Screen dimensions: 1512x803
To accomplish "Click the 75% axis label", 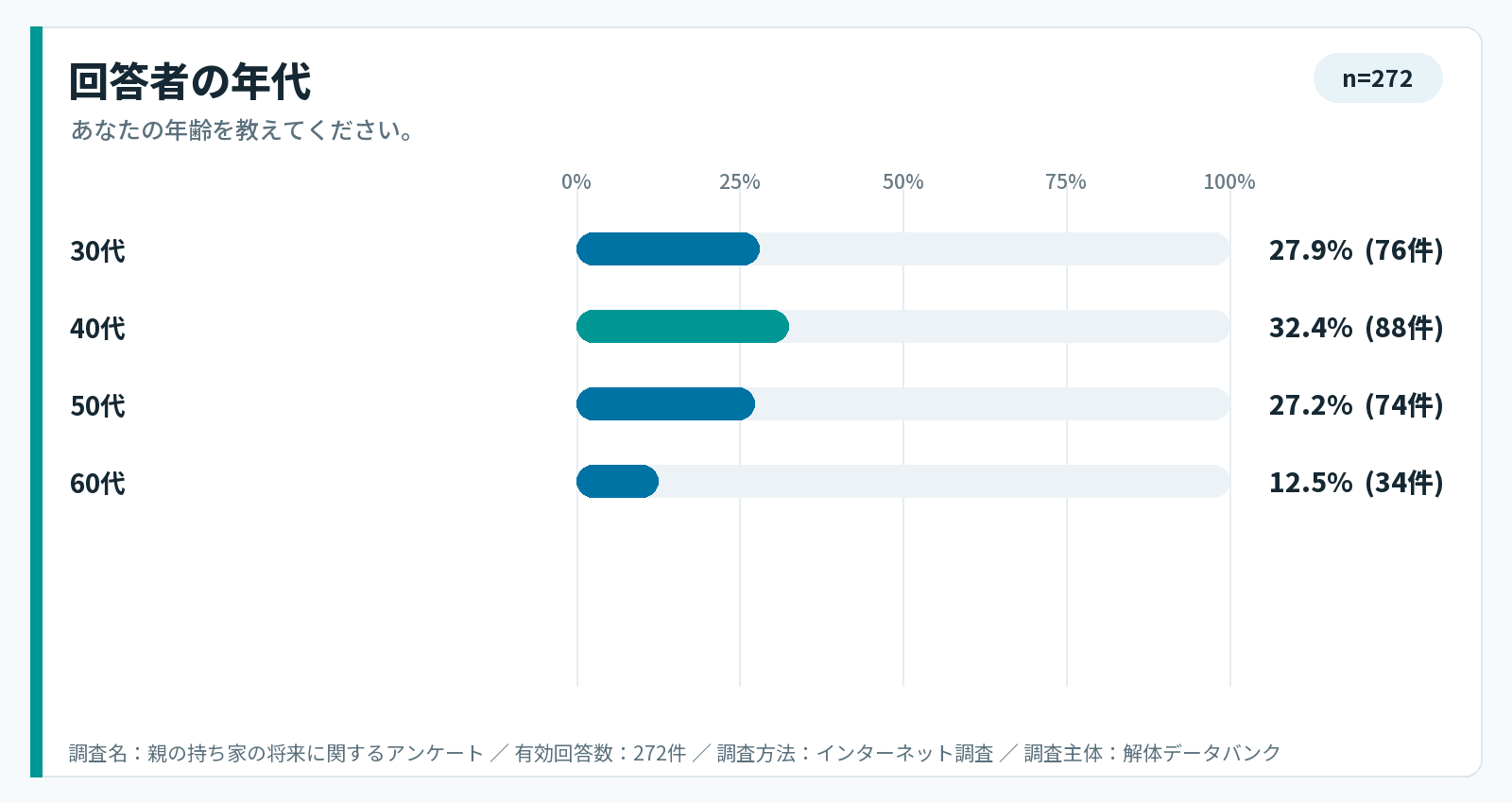I will coord(1066,181).
